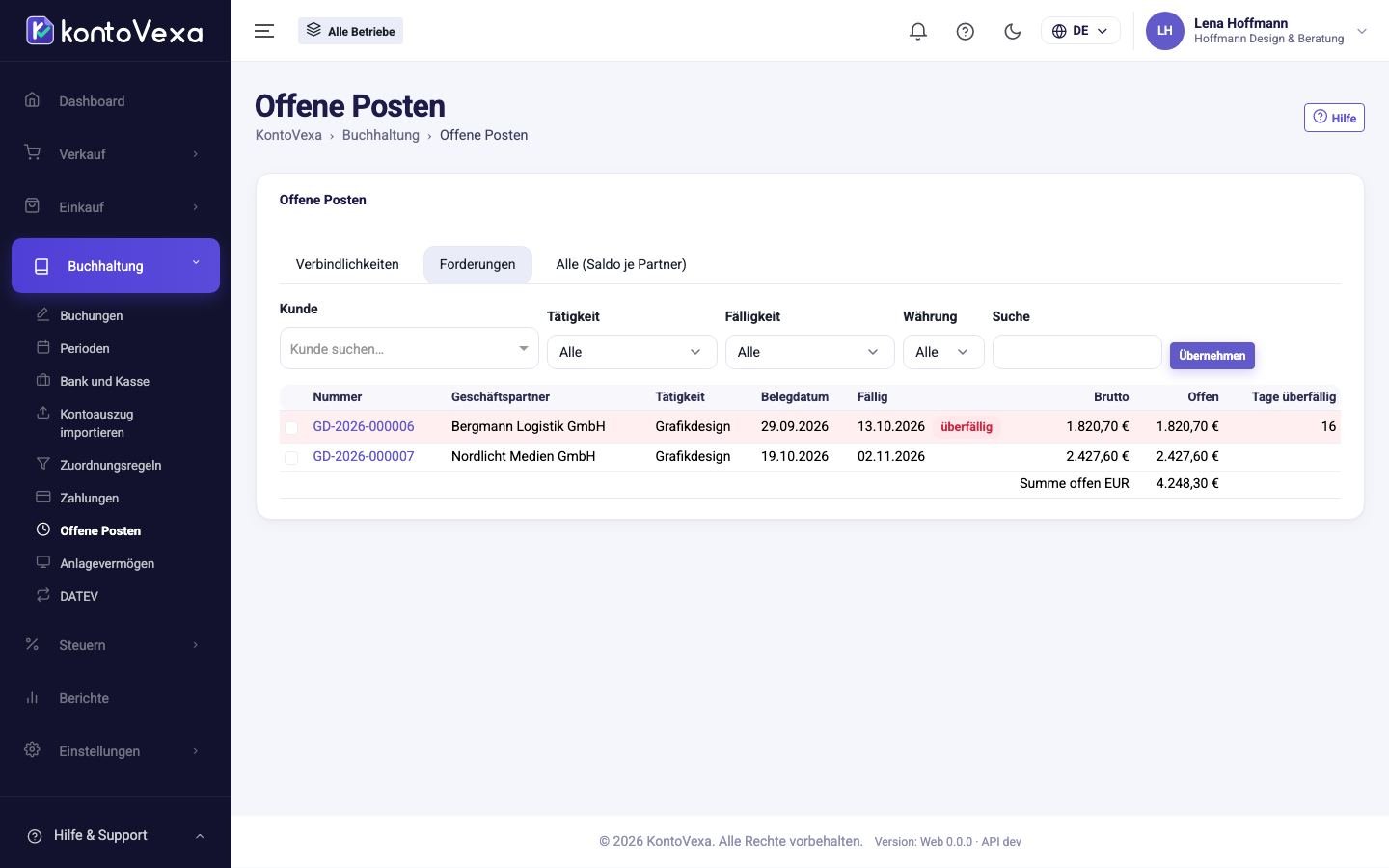Expand the Verkauf menu
Screen dimensions: 1389x868
point(116,154)
